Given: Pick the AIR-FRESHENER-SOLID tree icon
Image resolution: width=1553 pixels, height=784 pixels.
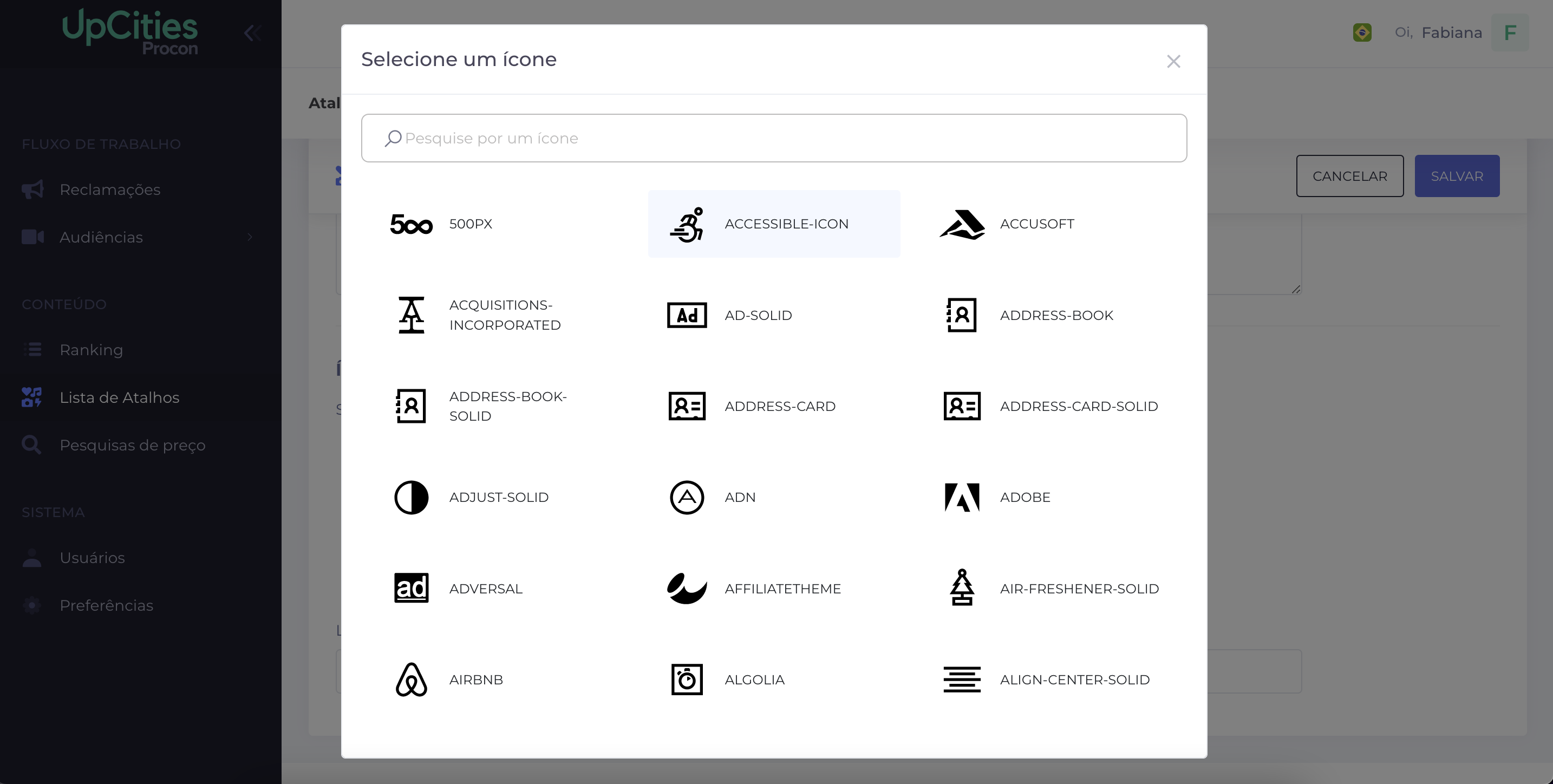Looking at the screenshot, I should pos(962,588).
